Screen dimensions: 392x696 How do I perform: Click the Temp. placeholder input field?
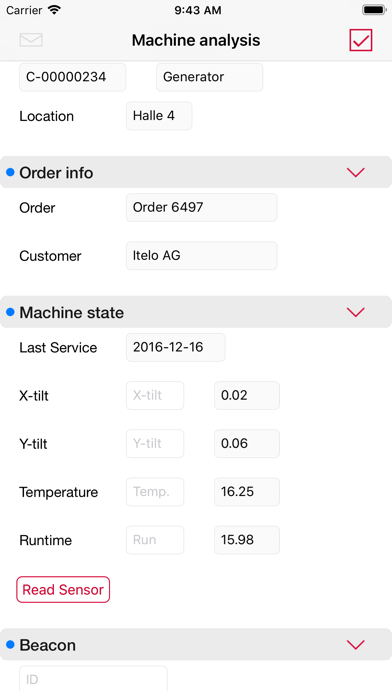pyautogui.click(x=155, y=492)
